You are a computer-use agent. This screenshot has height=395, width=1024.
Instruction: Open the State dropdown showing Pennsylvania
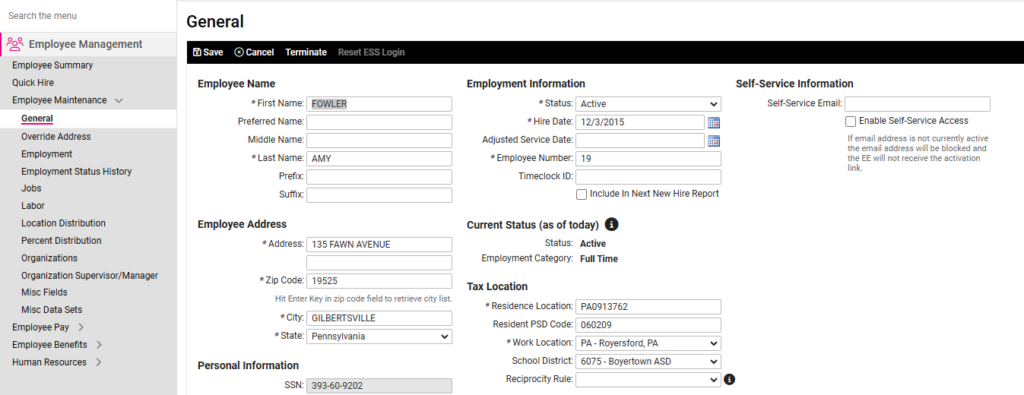379,337
